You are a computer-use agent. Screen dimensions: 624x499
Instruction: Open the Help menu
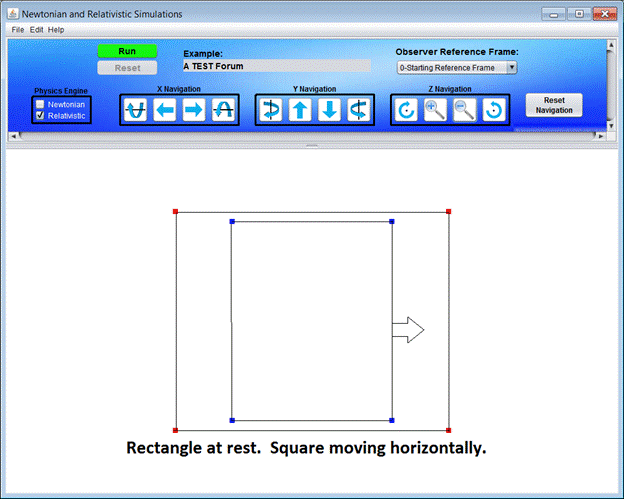[x=56, y=30]
